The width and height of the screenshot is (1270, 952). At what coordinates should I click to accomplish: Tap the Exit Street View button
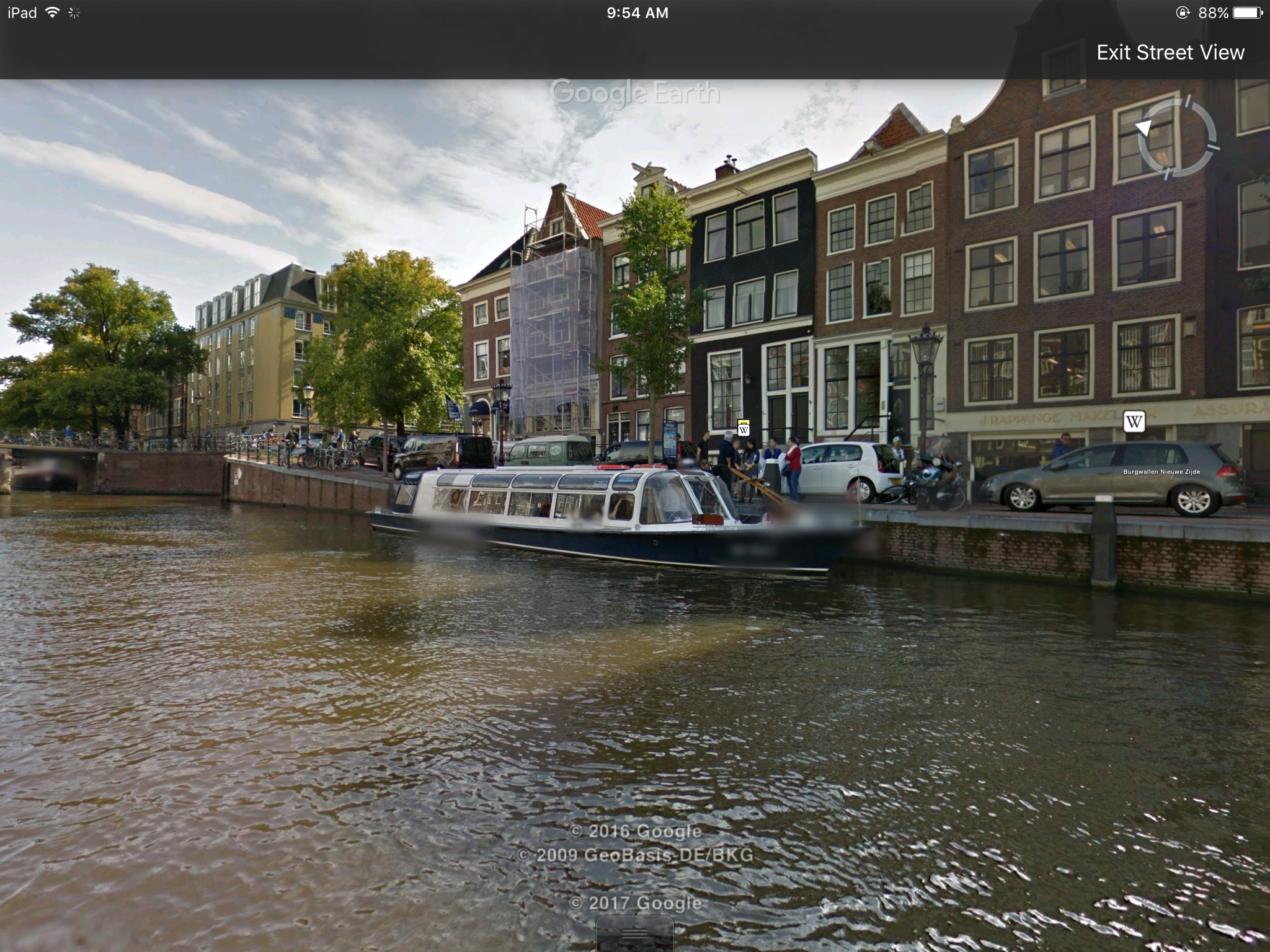click(1170, 53)
